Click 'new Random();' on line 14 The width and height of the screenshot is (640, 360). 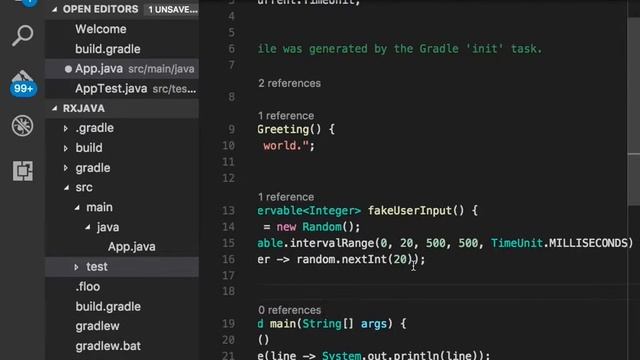[318, 227]
